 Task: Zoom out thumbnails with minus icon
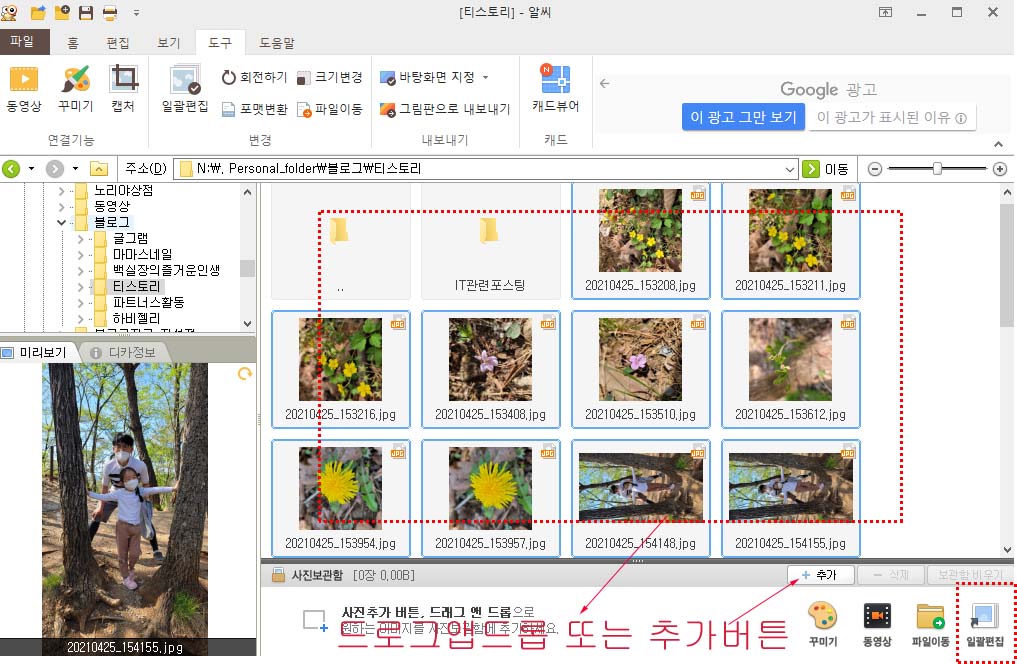click(x=874, y=169)
